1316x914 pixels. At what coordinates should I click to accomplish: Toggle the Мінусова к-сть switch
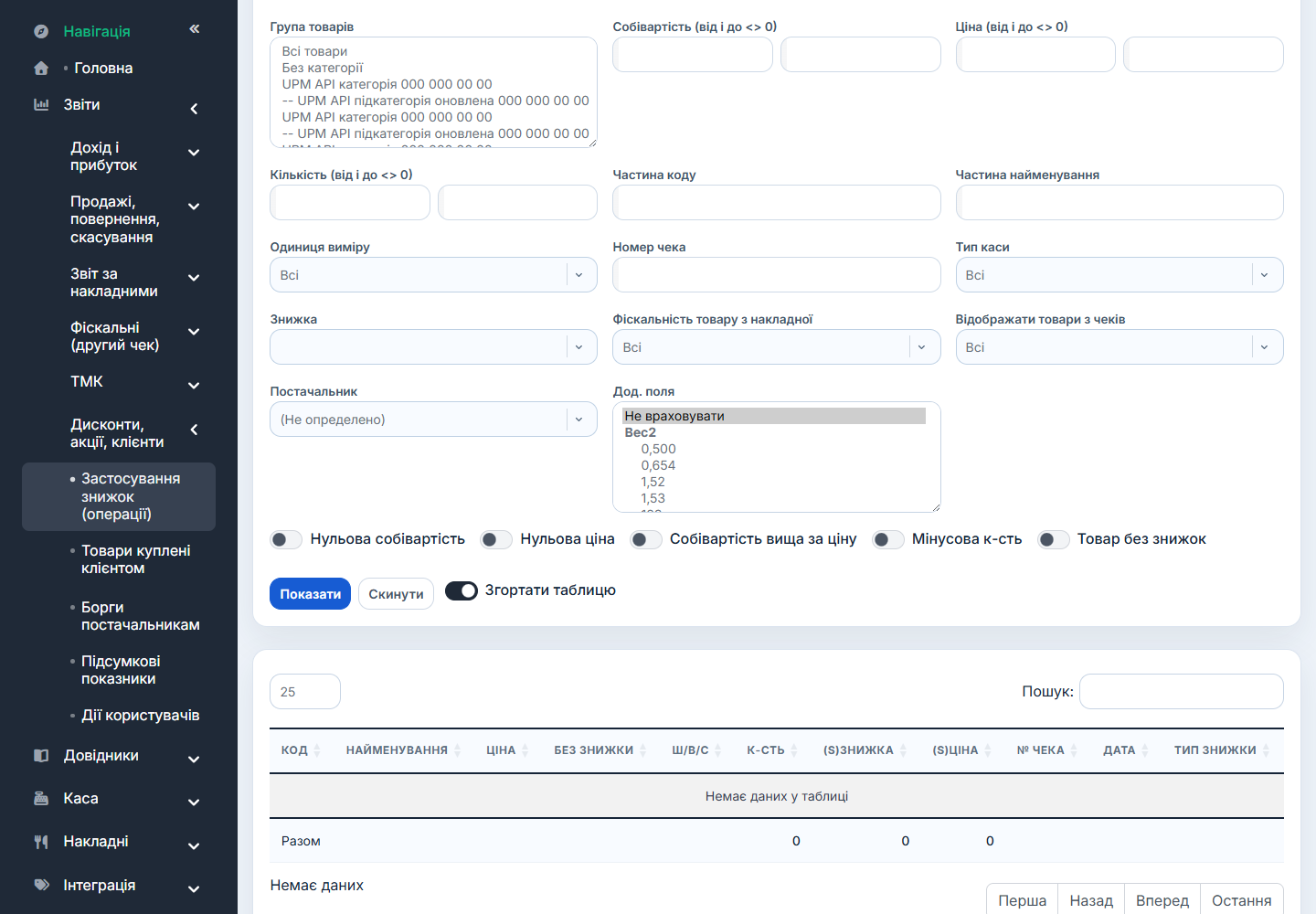tap(888, 539)
